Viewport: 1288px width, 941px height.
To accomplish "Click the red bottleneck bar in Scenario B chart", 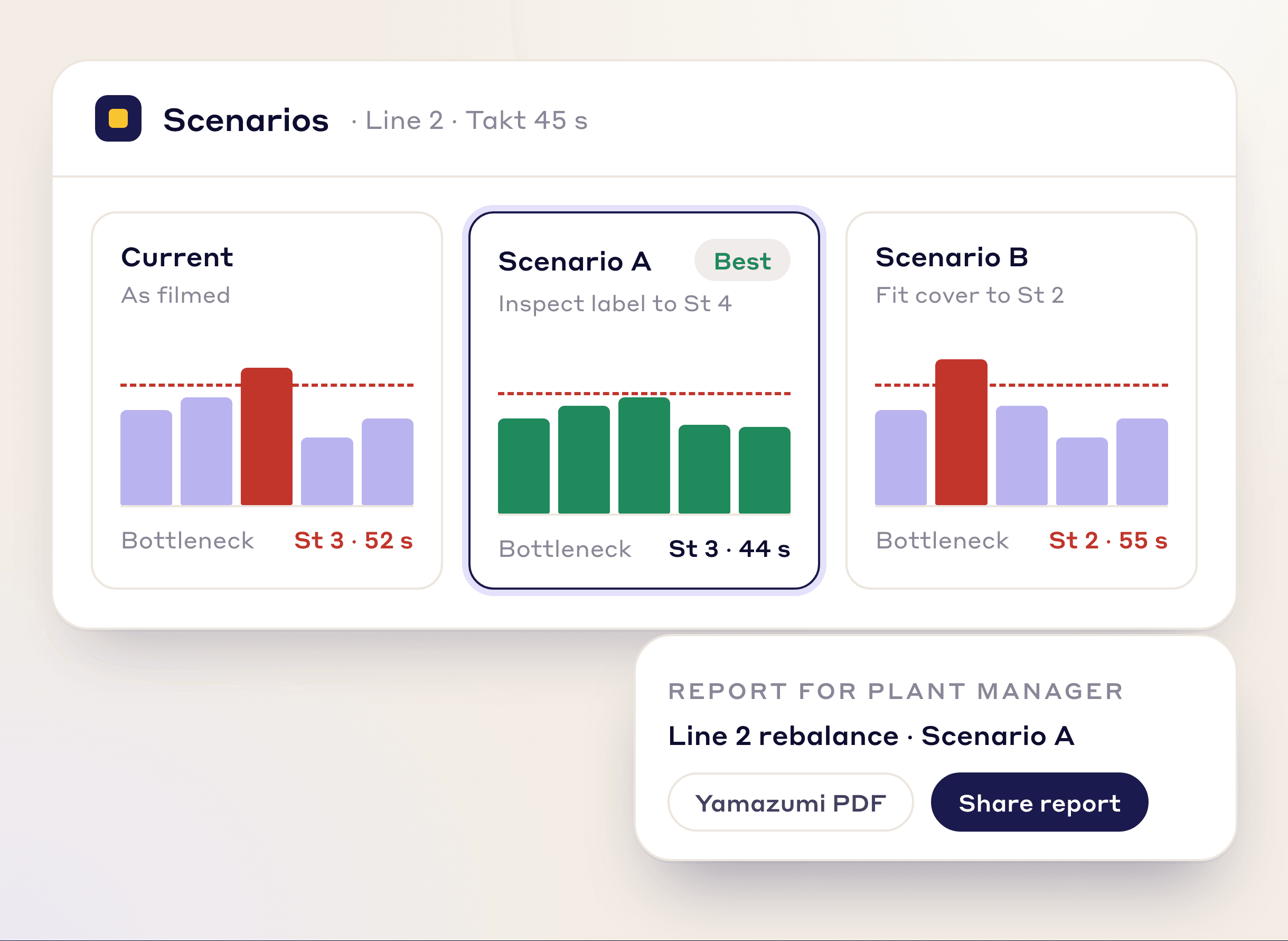I will [x=961, y=432].
